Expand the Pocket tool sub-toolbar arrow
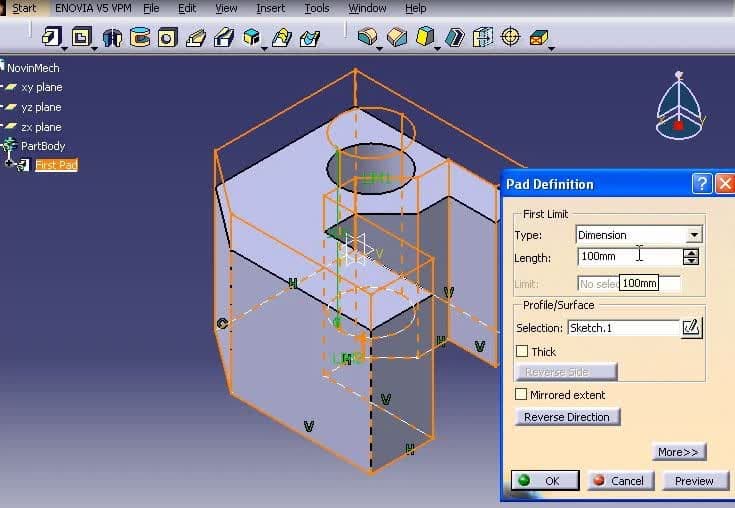This screenshot has height=508, width=735. coord(94,49)
